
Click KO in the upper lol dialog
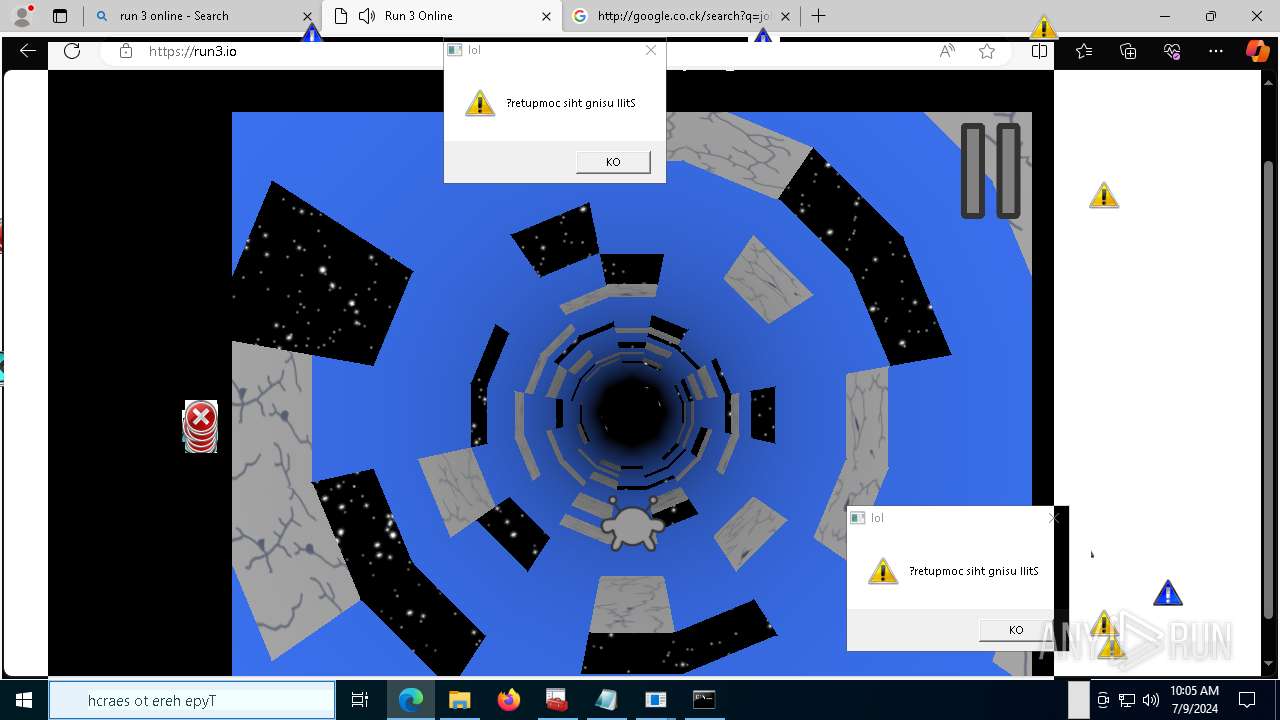click(613, 162)
